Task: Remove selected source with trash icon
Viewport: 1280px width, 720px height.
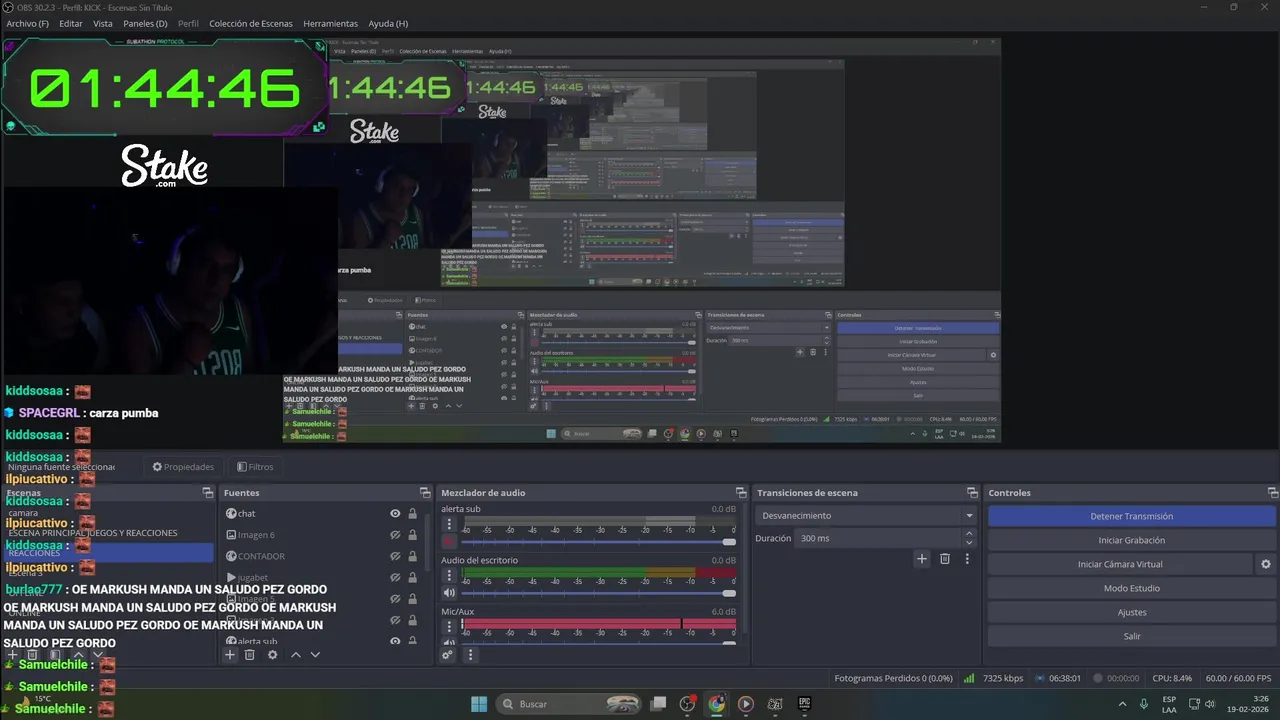Action: pos(250,655)
